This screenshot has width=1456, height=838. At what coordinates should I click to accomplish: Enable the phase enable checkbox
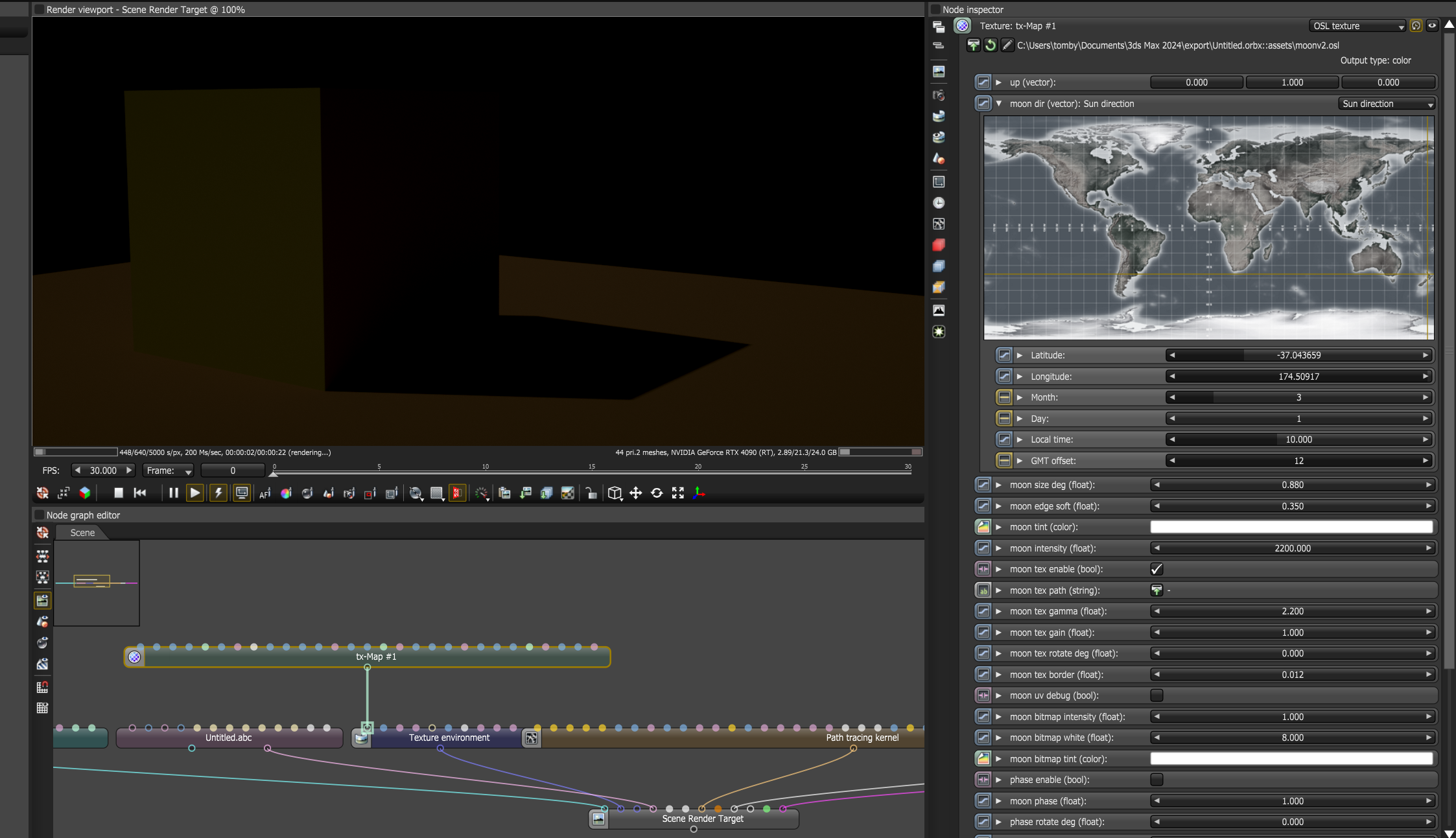1157,780
